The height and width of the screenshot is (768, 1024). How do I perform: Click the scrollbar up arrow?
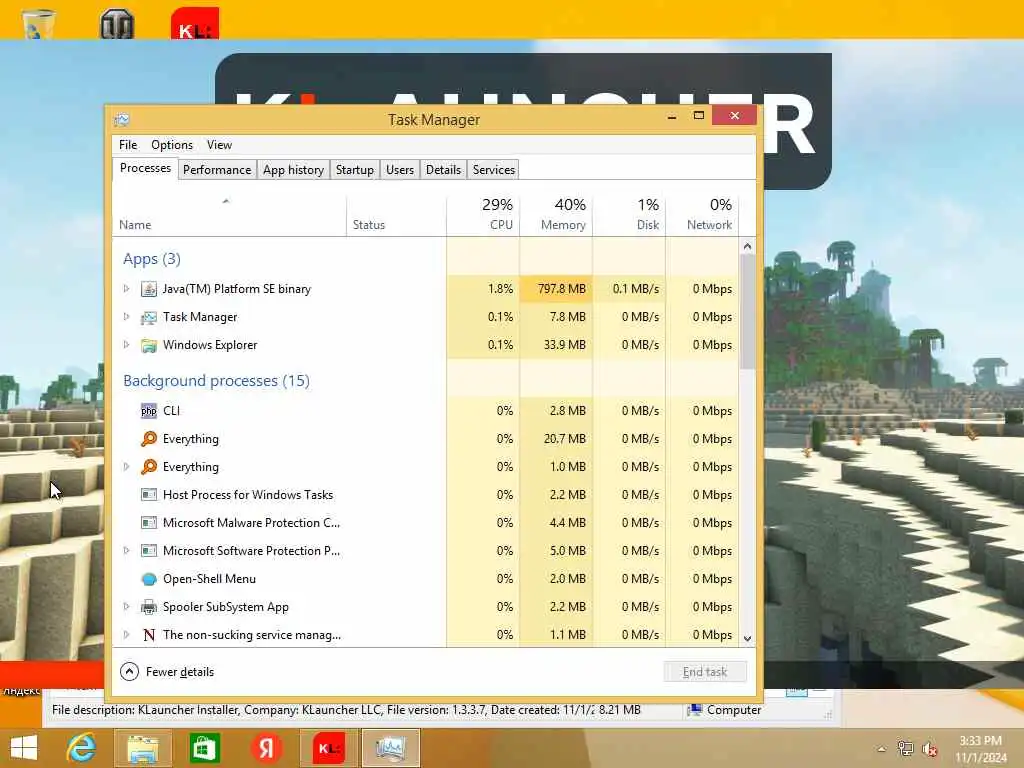click(x=748, y=246)
